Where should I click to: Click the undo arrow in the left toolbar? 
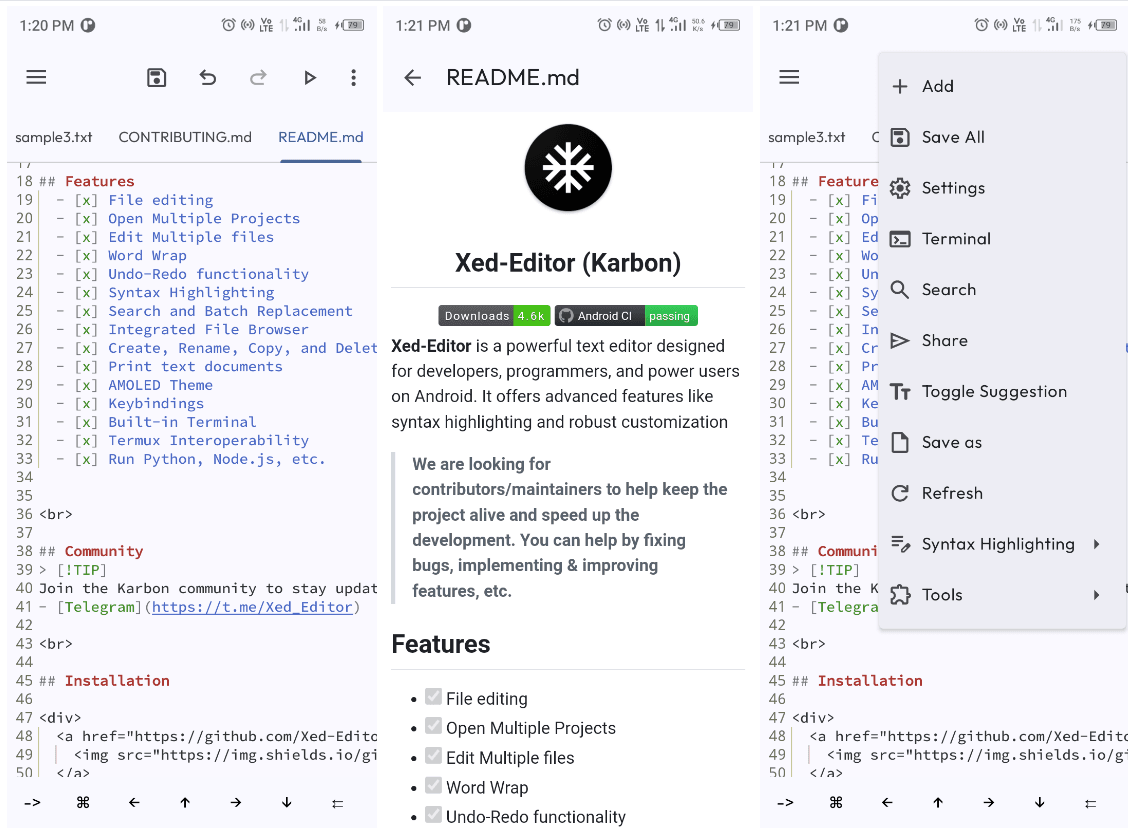208,77
